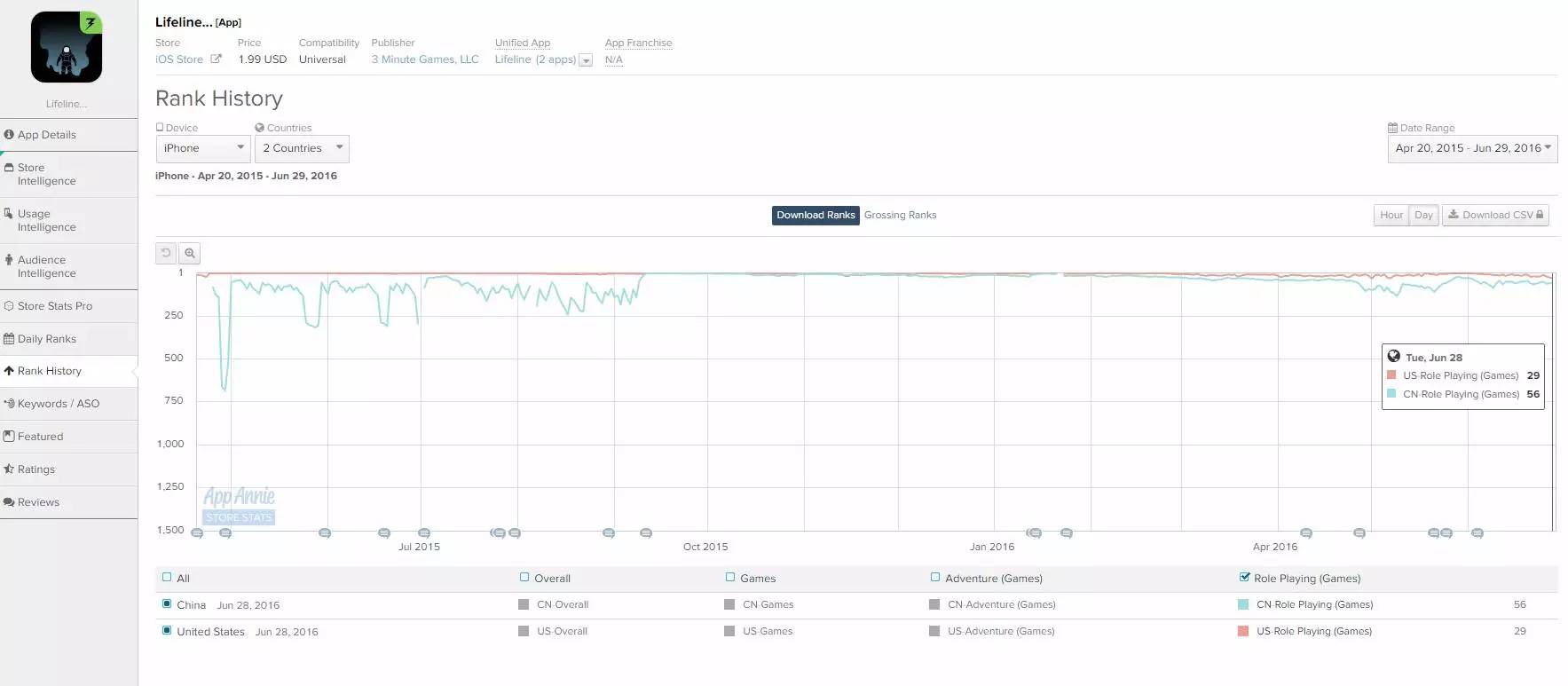Click the magnifier zoom icon above the chart

pos(189,253)
